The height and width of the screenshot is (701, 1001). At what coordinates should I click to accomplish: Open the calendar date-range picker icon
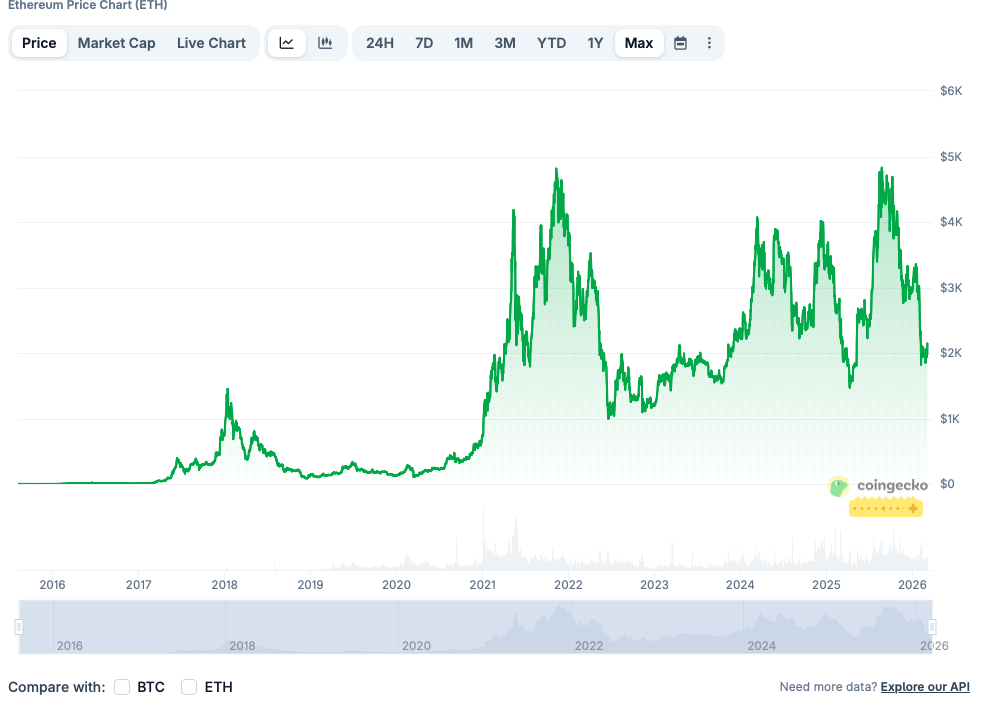click(x=679, y=42)
